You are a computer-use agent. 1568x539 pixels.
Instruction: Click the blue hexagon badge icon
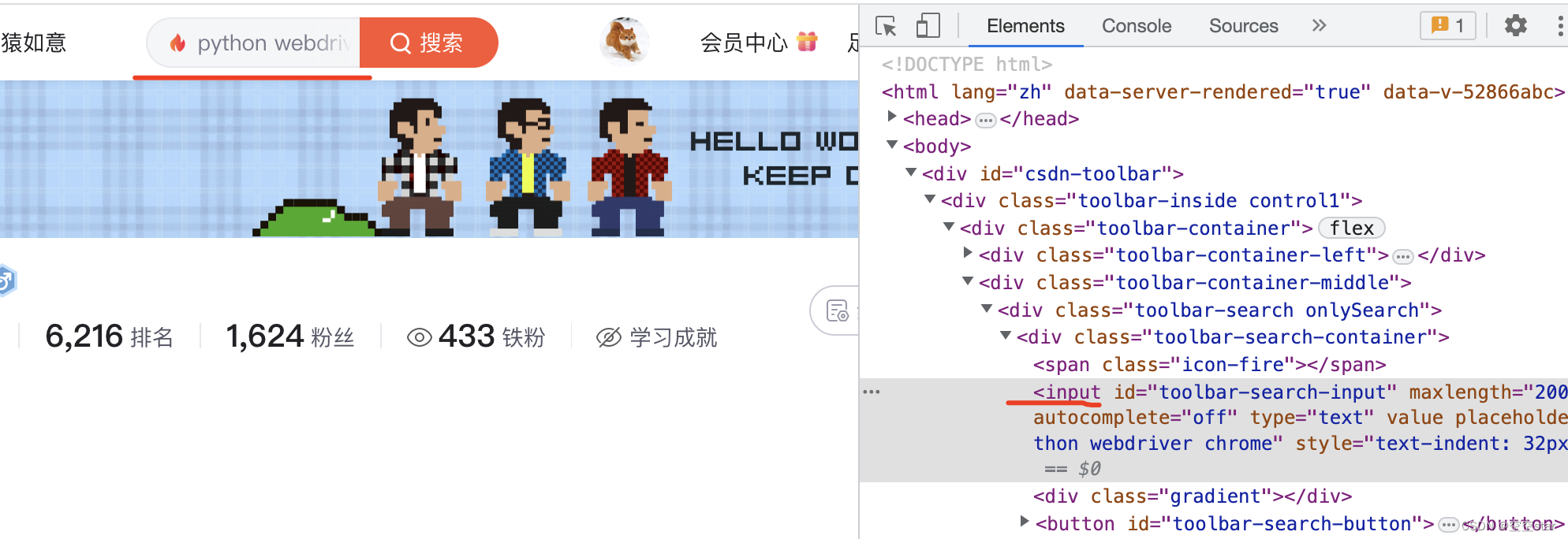[x=6, y=281]
